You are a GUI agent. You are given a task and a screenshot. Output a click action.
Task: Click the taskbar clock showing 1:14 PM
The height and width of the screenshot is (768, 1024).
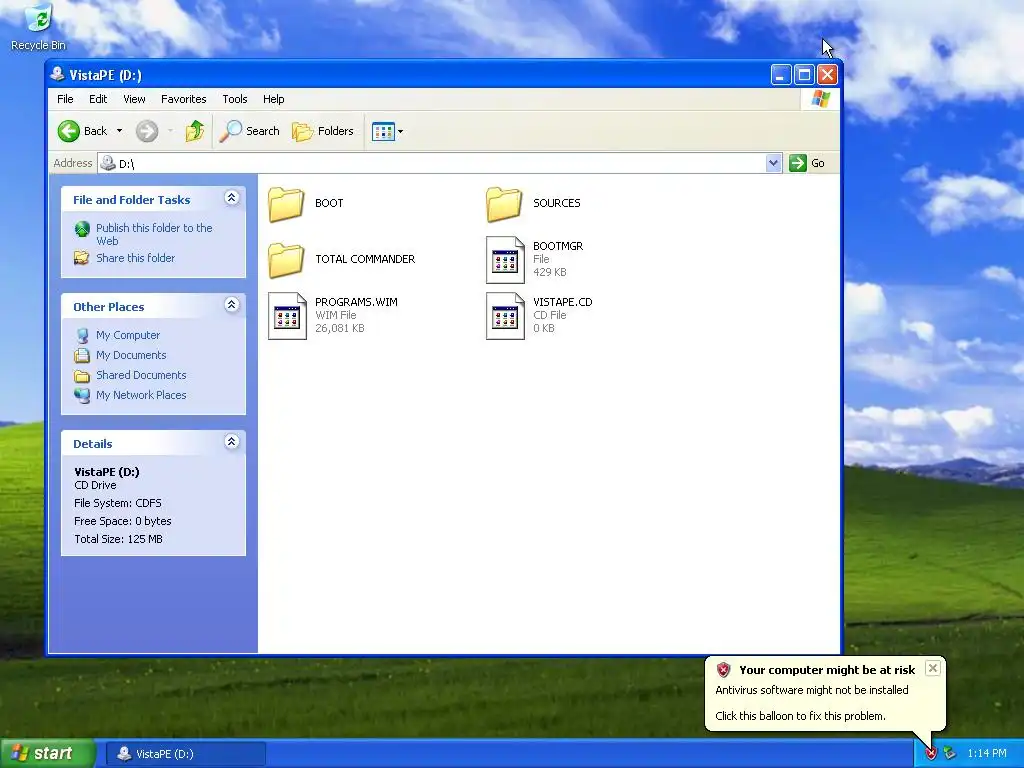tap(987, 754)
